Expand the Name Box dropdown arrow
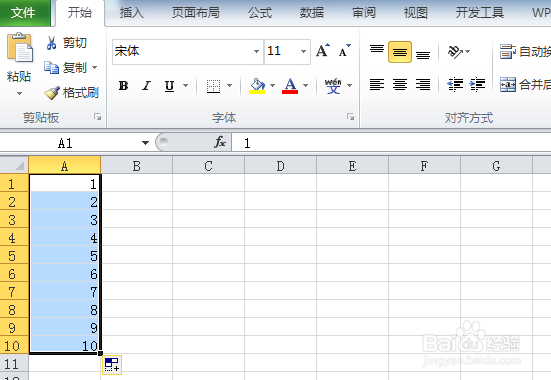The image size is (551, 380). tap(145, 143)
